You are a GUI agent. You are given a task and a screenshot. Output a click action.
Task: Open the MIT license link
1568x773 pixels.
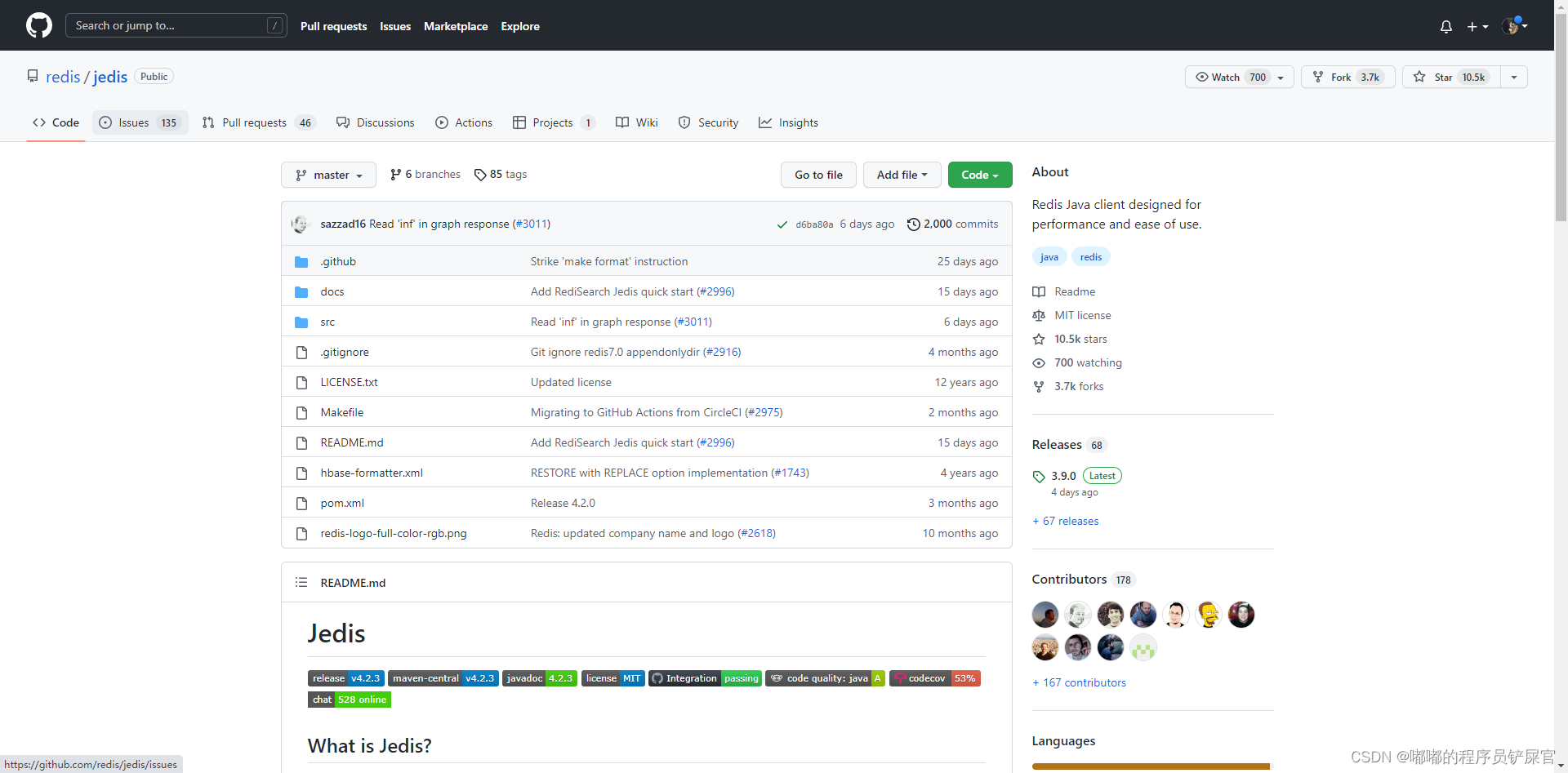(1071, 315)
